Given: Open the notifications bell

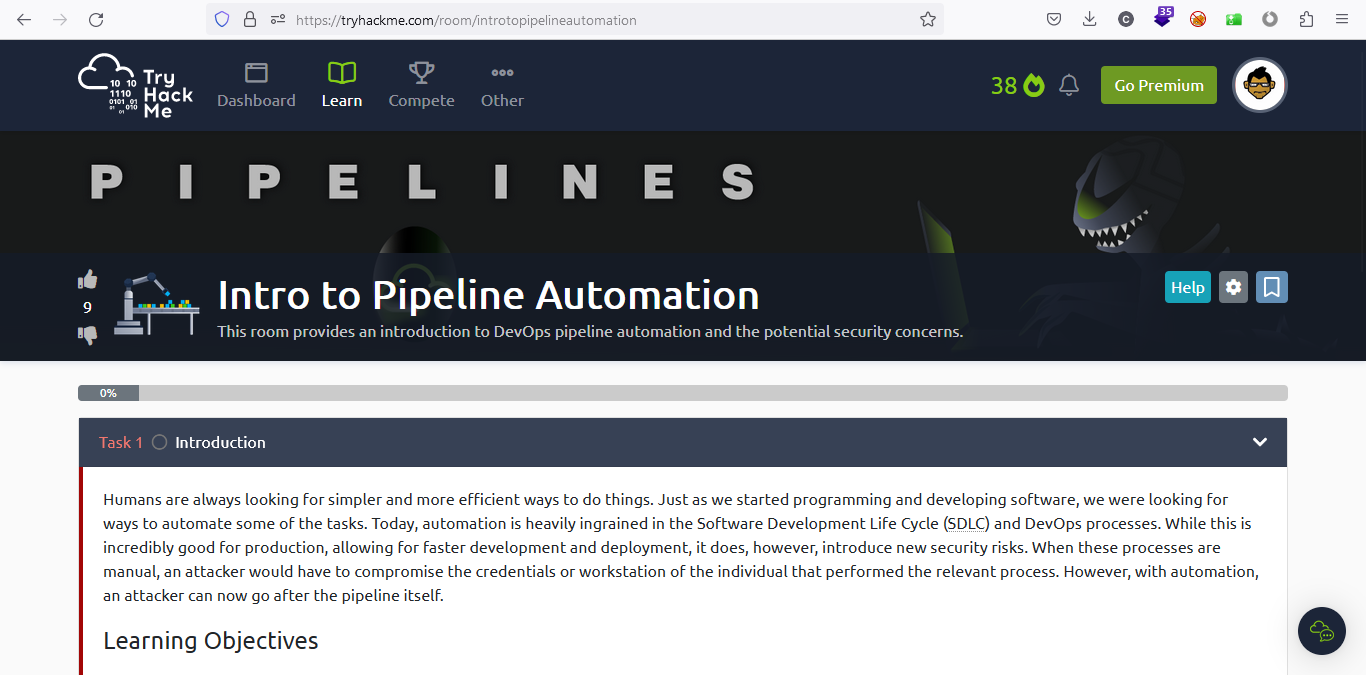Looking at the screenshot, I should point(1069,85).
